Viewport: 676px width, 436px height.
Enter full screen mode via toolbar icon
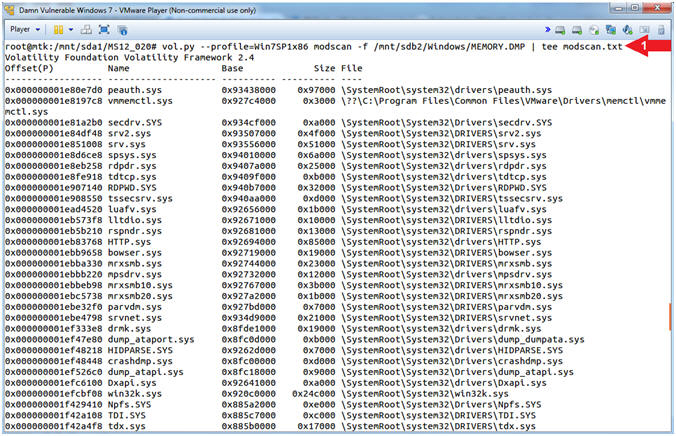[x=104, y=30]
